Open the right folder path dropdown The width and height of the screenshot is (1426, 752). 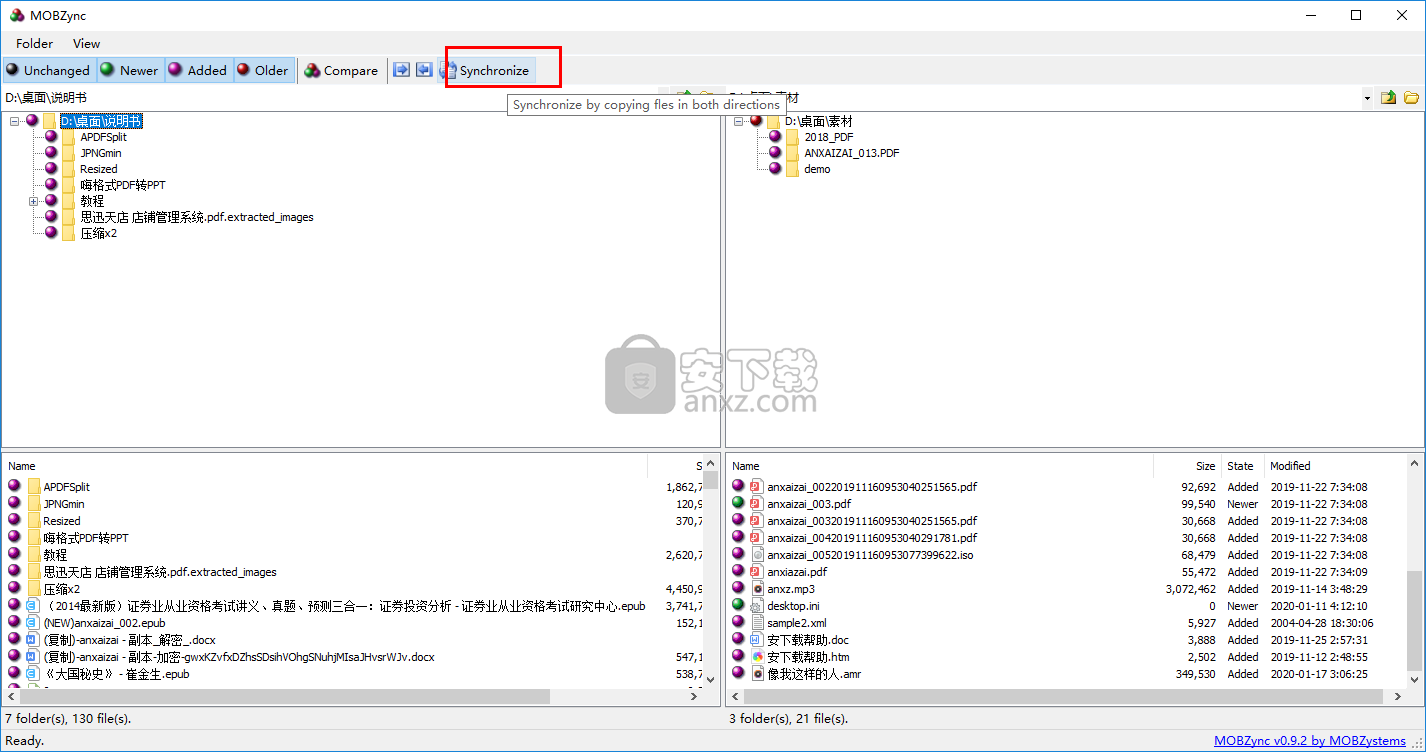(1367, 98)
